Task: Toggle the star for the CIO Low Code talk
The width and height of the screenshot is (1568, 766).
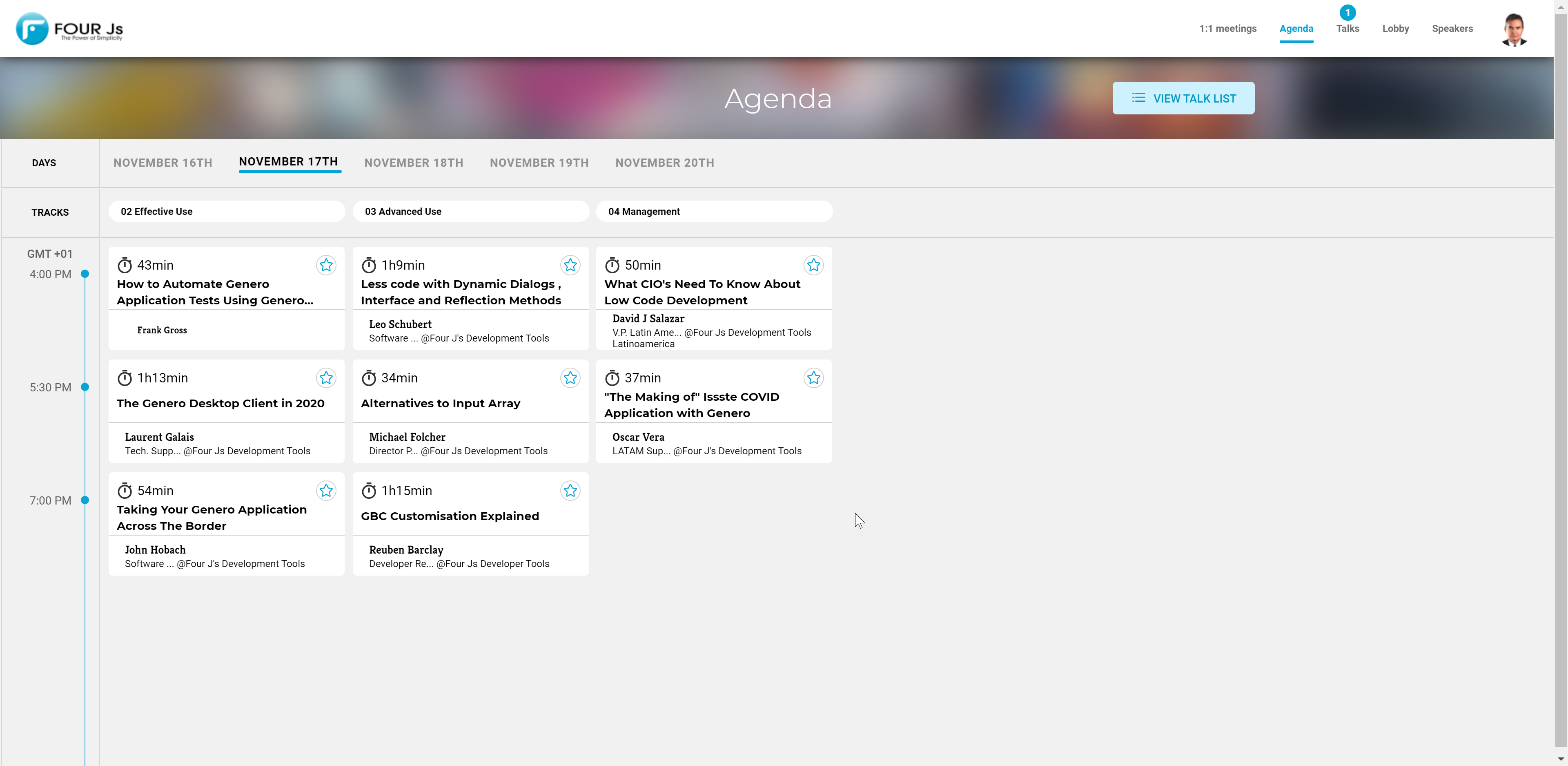Action: pos(814,265)
